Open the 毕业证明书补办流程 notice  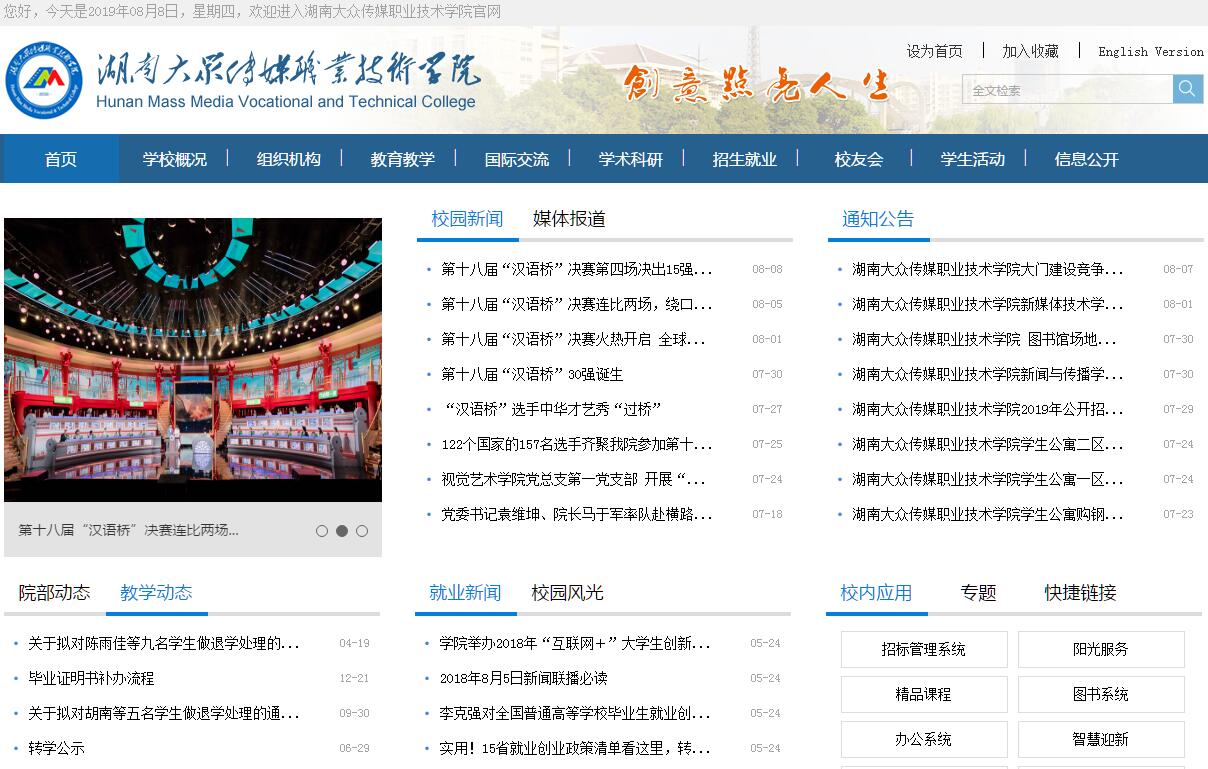pos(91,679)
